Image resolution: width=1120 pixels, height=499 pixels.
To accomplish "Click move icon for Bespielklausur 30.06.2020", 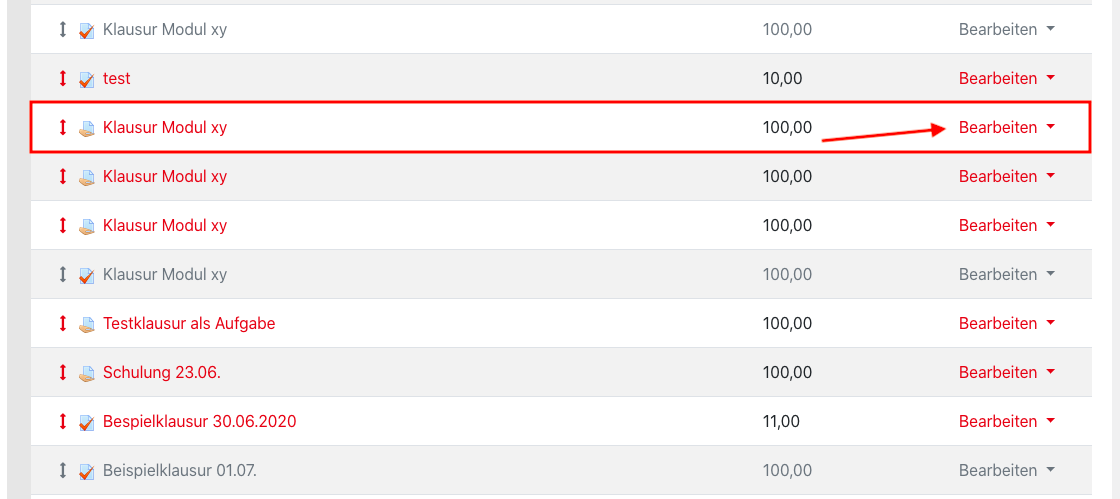I will coord(63,422).
